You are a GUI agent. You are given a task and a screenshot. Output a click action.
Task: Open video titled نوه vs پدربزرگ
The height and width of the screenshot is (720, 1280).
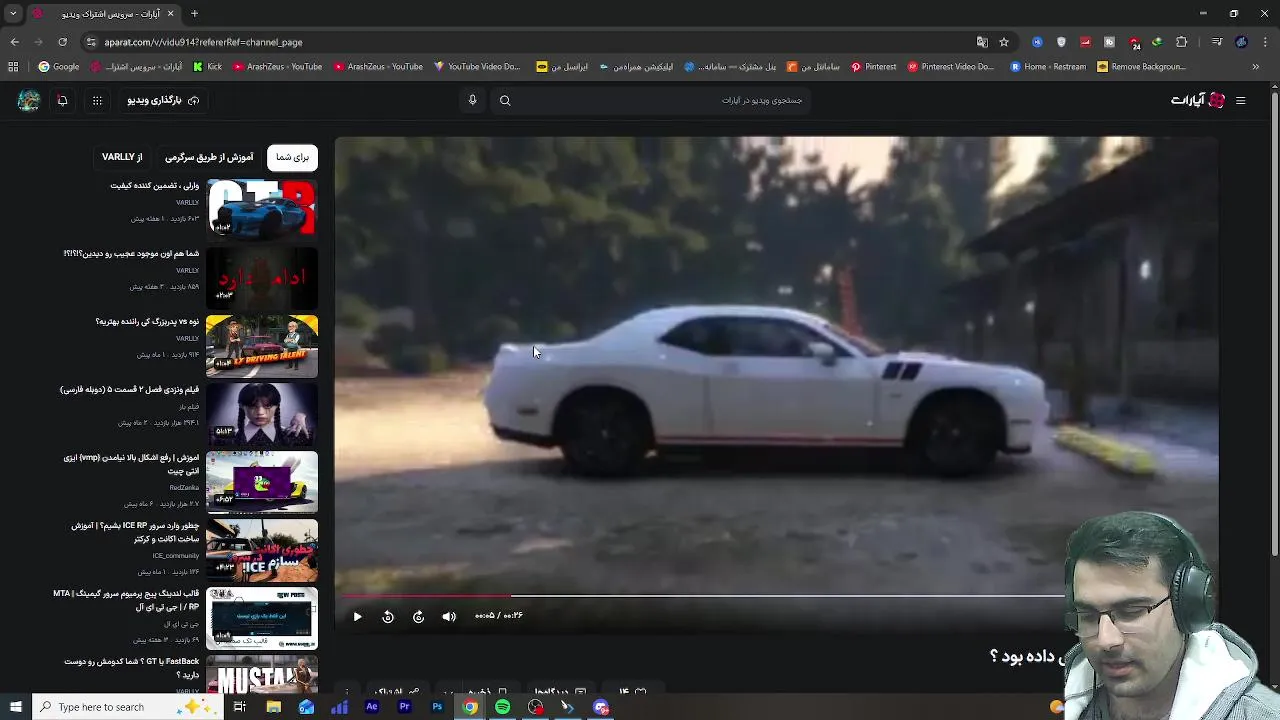tap(147, 322)
